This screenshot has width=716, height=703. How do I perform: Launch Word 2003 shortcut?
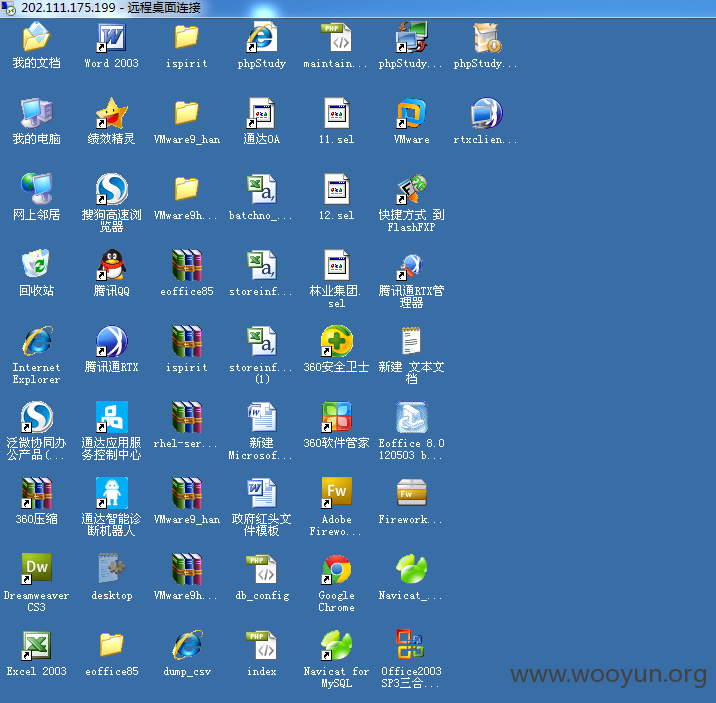click(111, 37)
